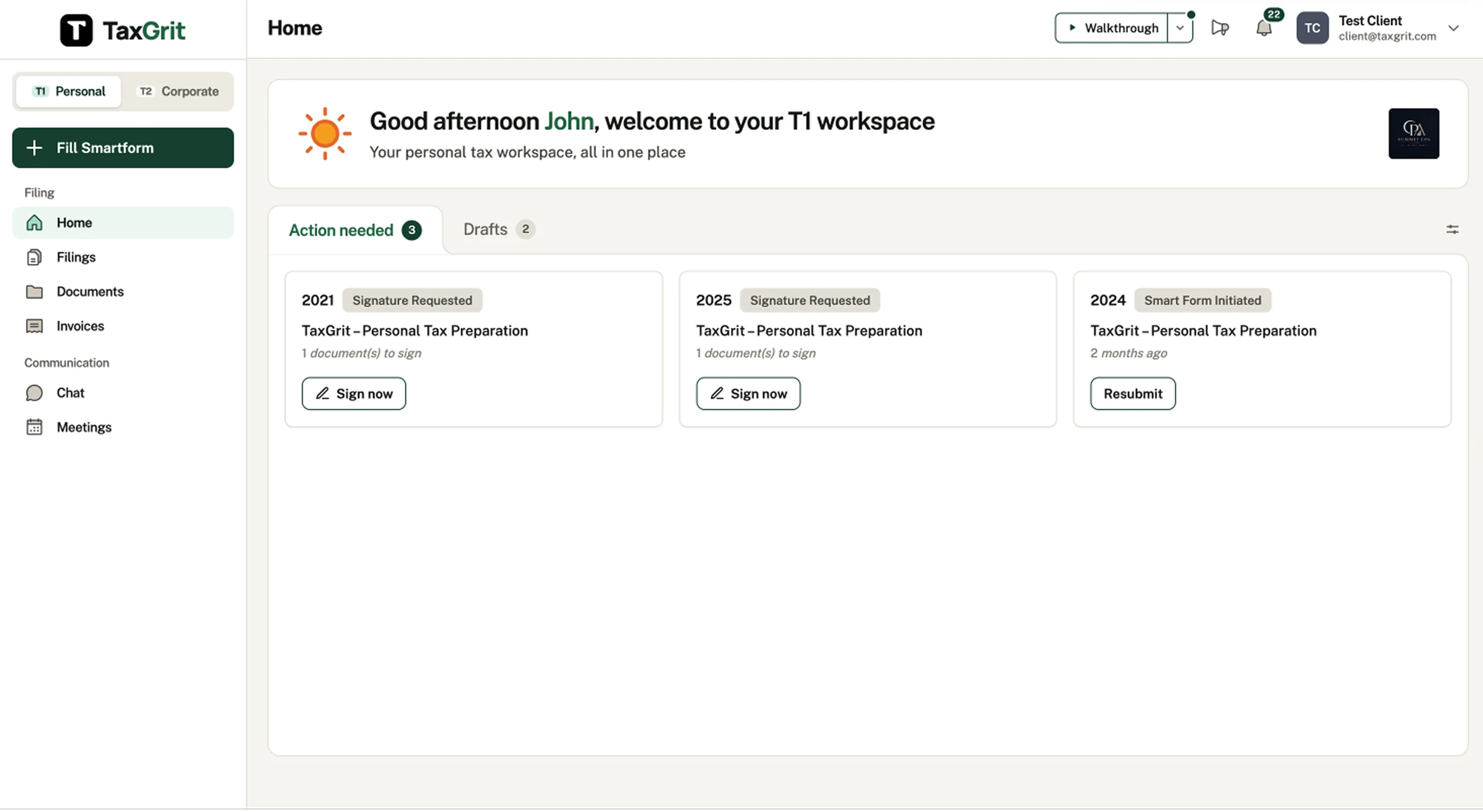Click the Meetings calendar icon
Viewport: 1483px width, 812px height.
[x=34, y=428]
